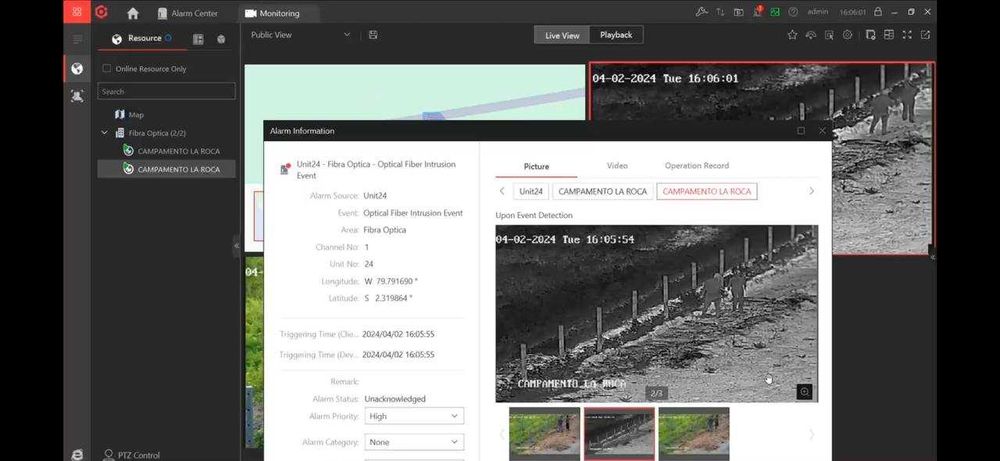Focus the resource Search field
Viewport: 1000px width, 461px height.
(166, 91)
